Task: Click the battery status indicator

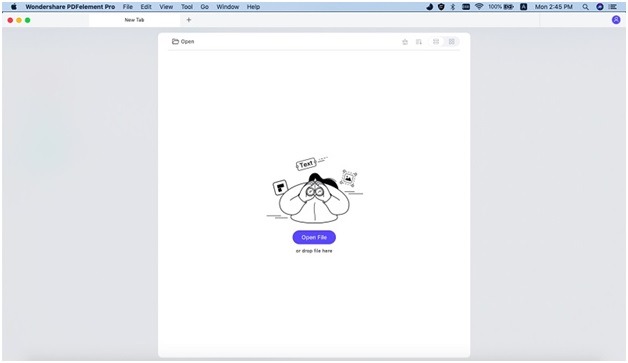Action: tap(501, 7)
